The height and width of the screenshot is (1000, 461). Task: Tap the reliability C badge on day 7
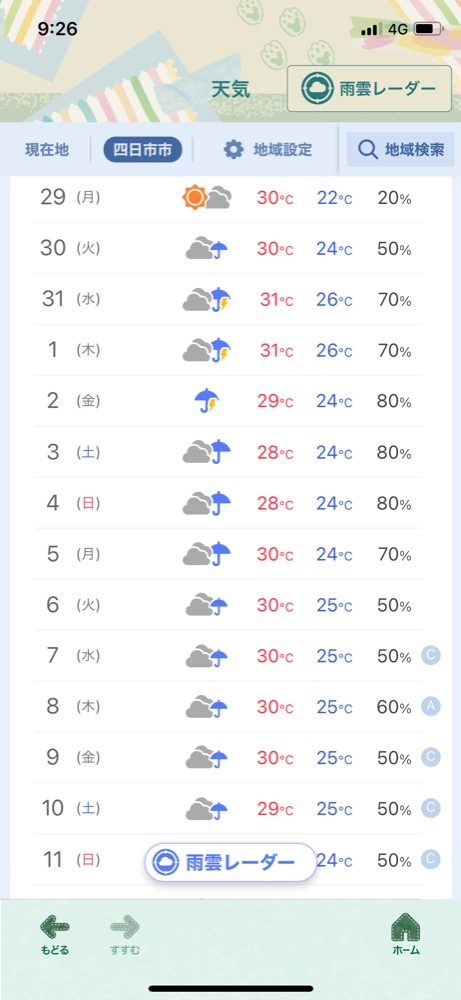tap(431, 655)
